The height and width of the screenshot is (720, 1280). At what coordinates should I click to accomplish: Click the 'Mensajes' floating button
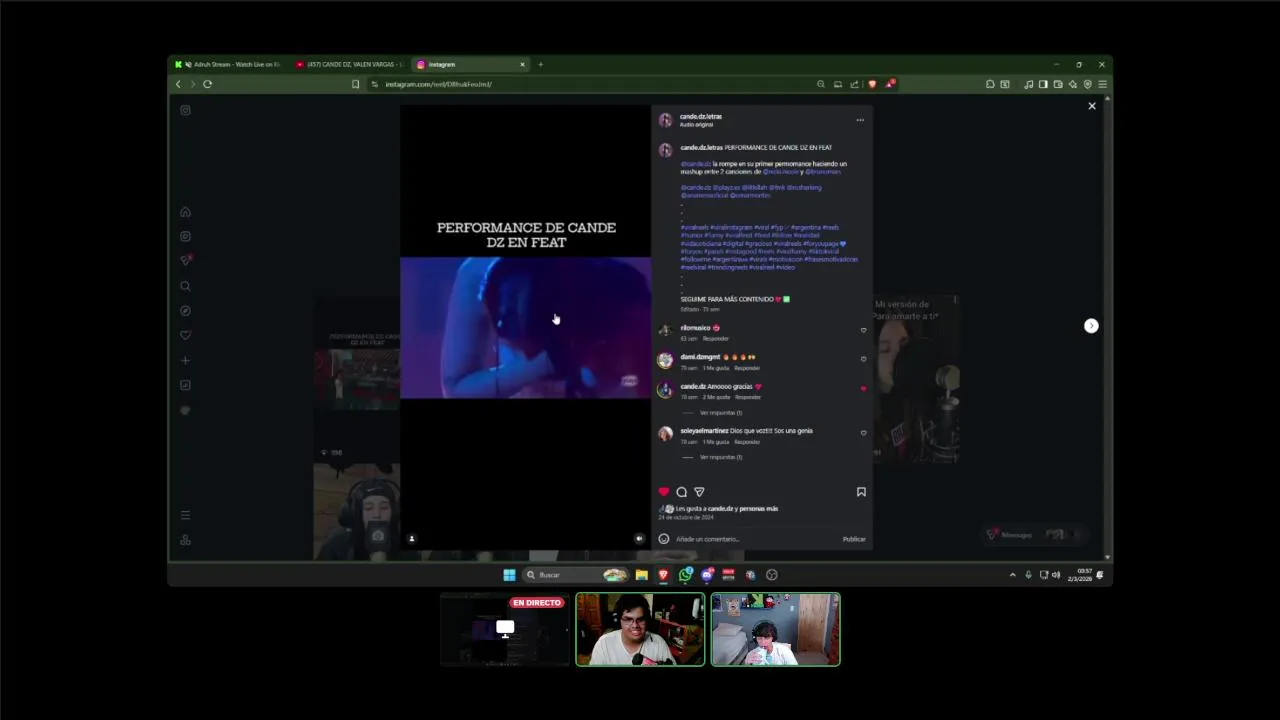click(x=1033, y=535)
